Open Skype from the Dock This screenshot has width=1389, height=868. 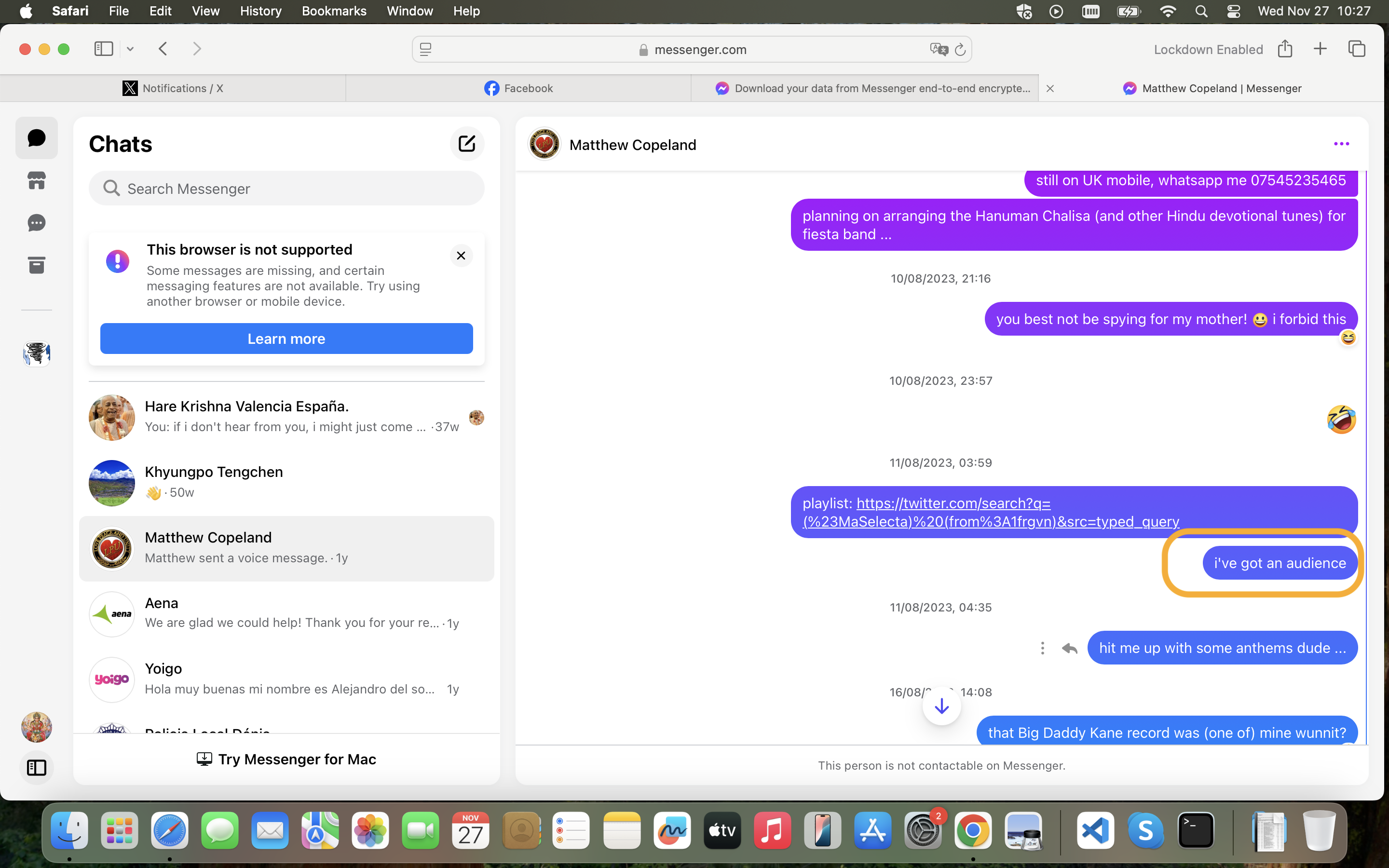[1145, 830]
